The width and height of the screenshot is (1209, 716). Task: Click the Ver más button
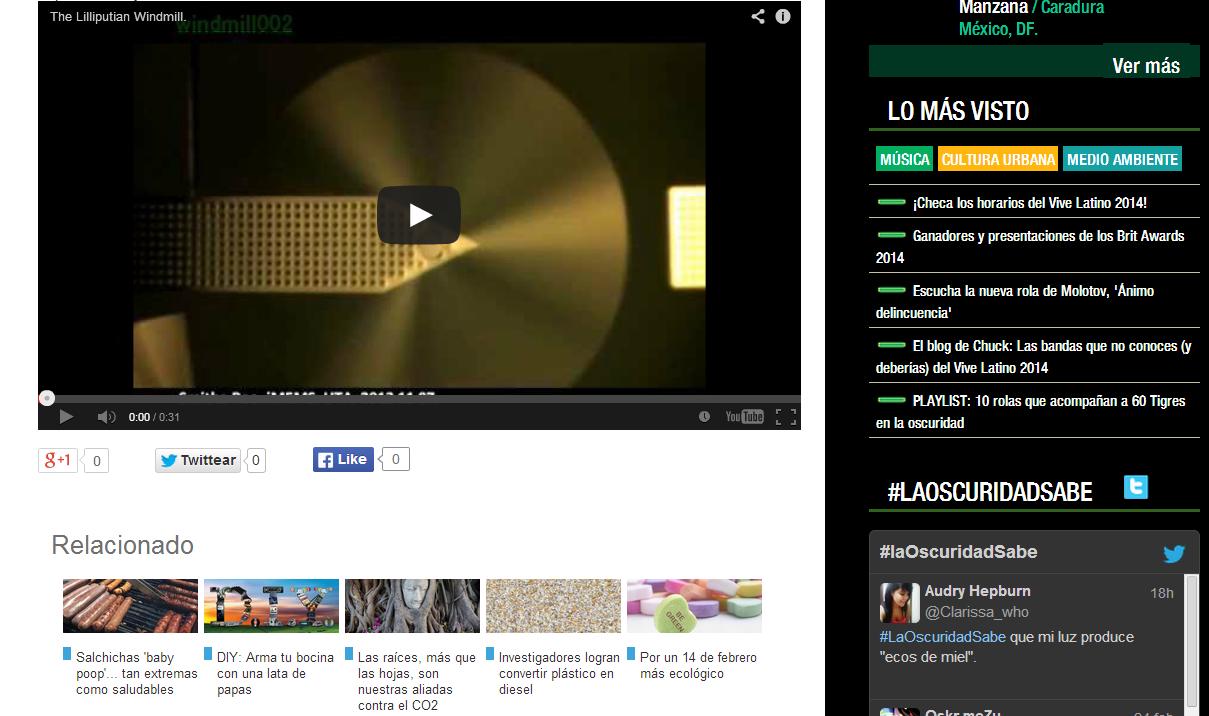pos(1146,65)
